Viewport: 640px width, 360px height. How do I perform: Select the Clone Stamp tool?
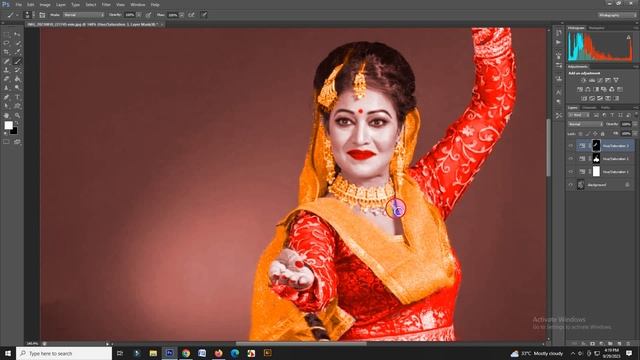click(6, 70)
